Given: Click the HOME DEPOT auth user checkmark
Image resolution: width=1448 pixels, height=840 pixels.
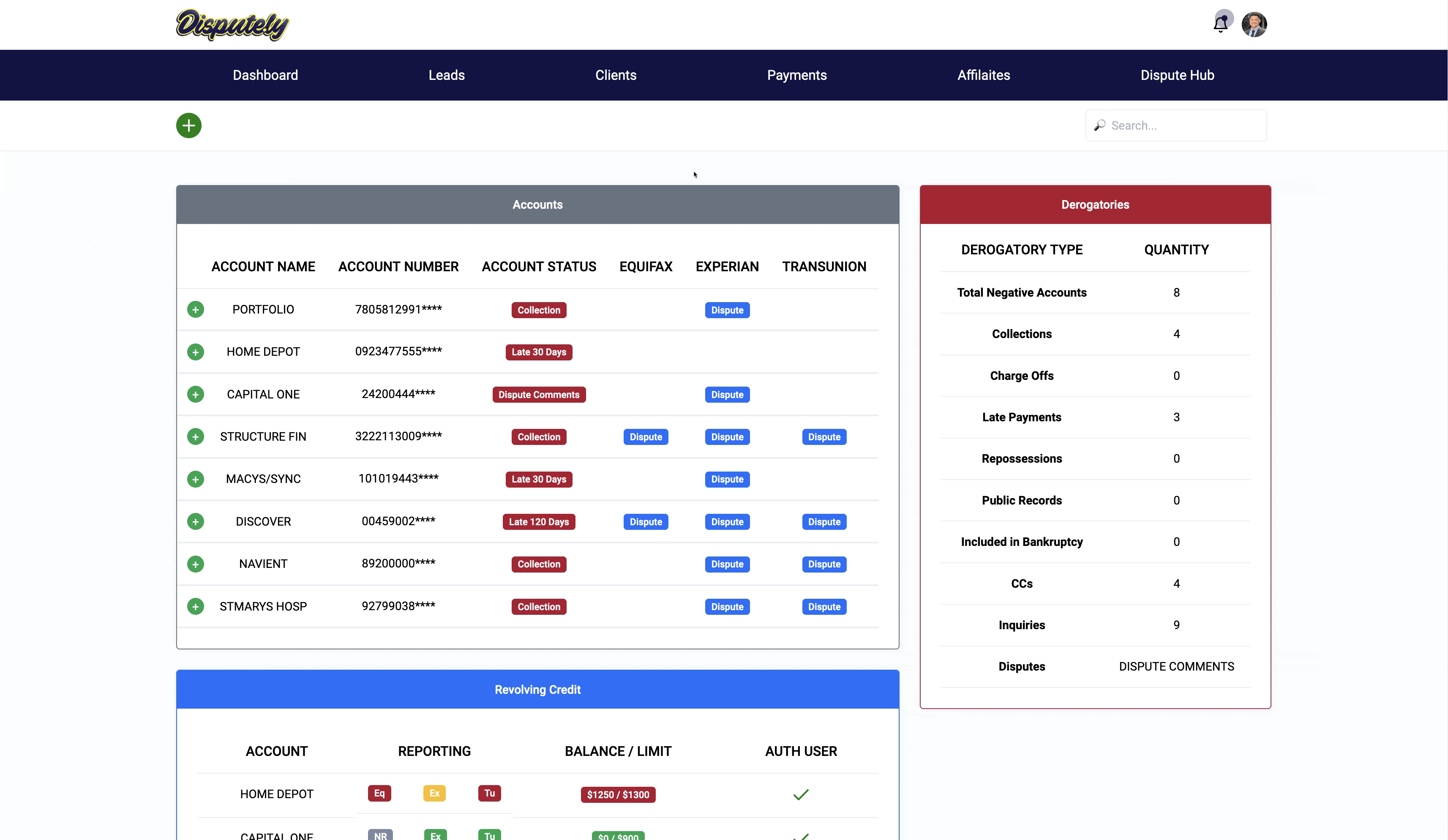Looking at the screenshot, I should click(x=800, y=795).
